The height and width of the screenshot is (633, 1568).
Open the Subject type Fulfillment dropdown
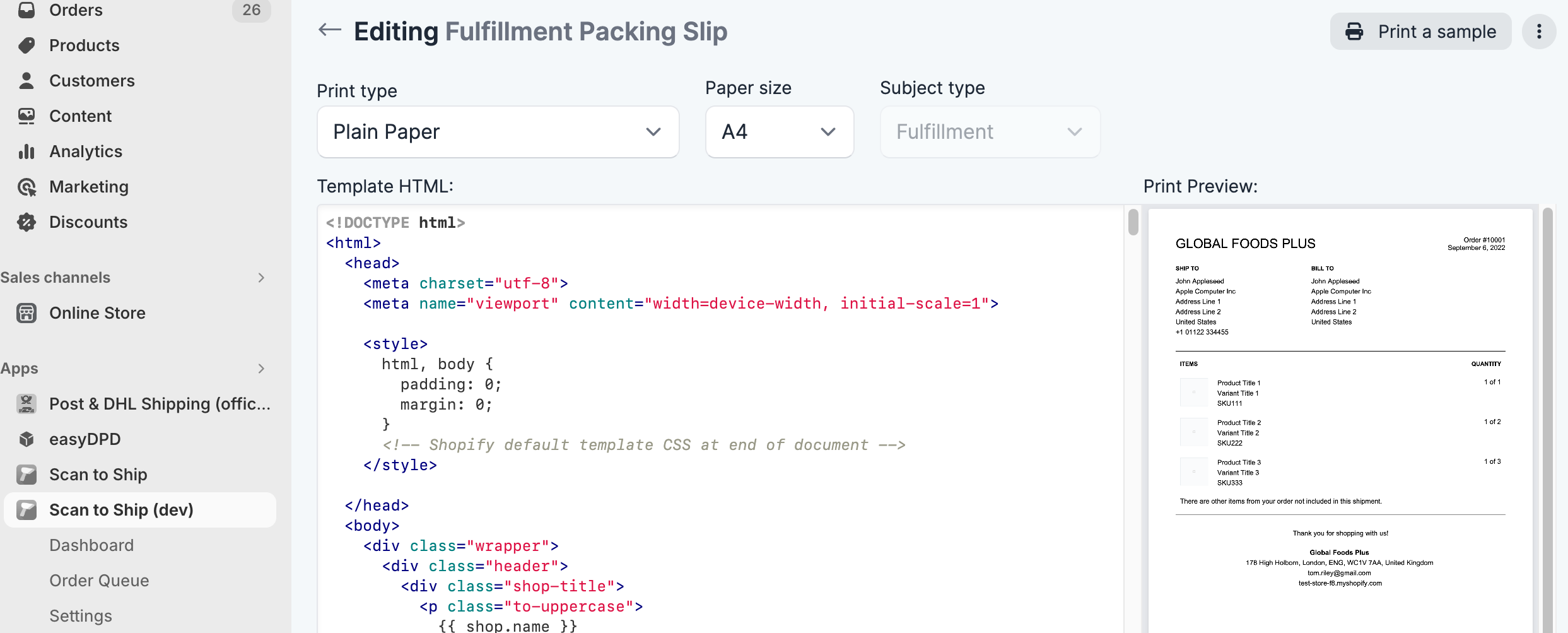[990, 132]
